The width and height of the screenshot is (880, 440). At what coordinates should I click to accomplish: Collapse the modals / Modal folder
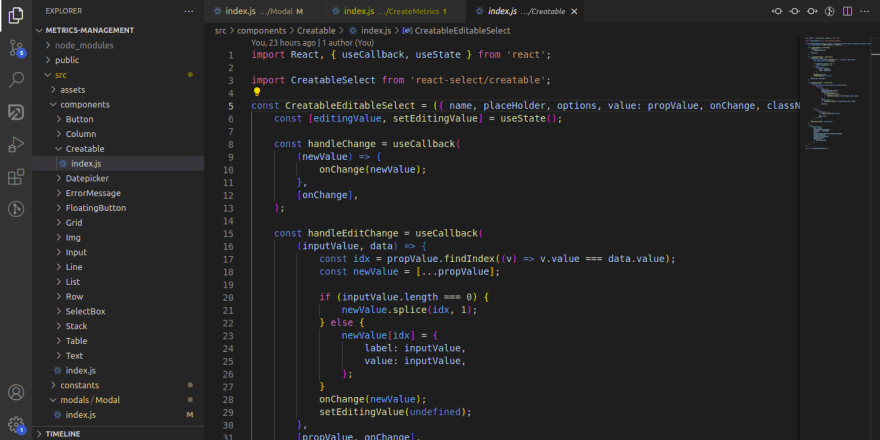[119, 400]
